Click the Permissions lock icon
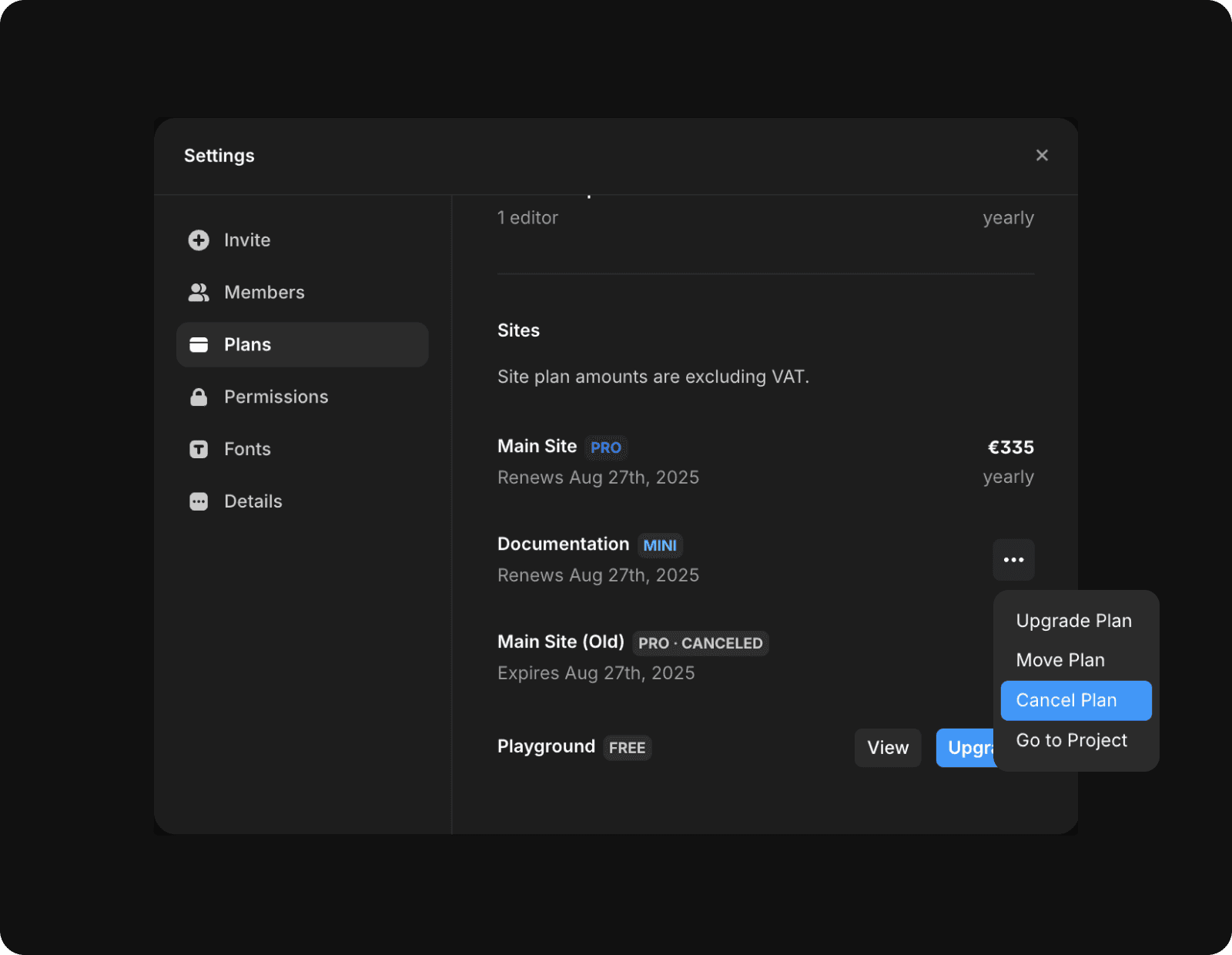 [x=199, y=397]
